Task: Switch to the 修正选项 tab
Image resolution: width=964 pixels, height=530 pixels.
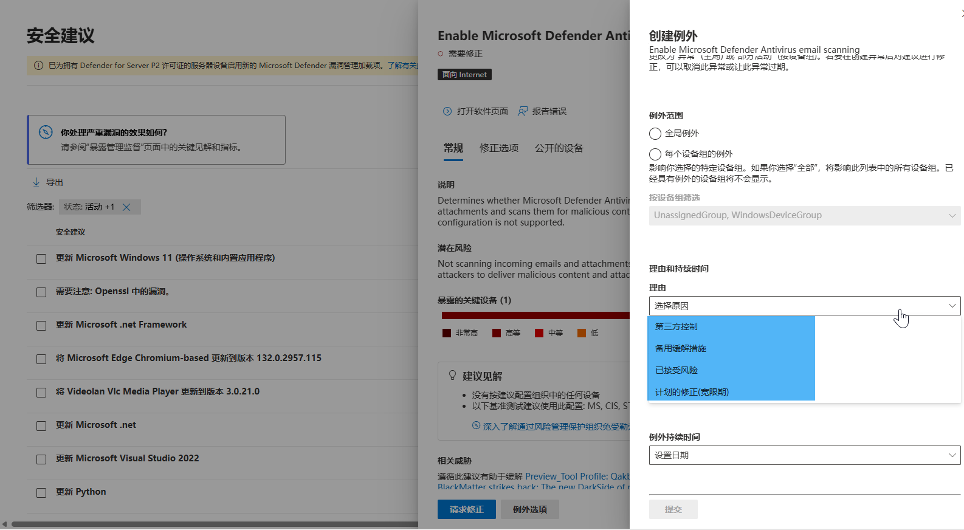Action: [499, 148]
